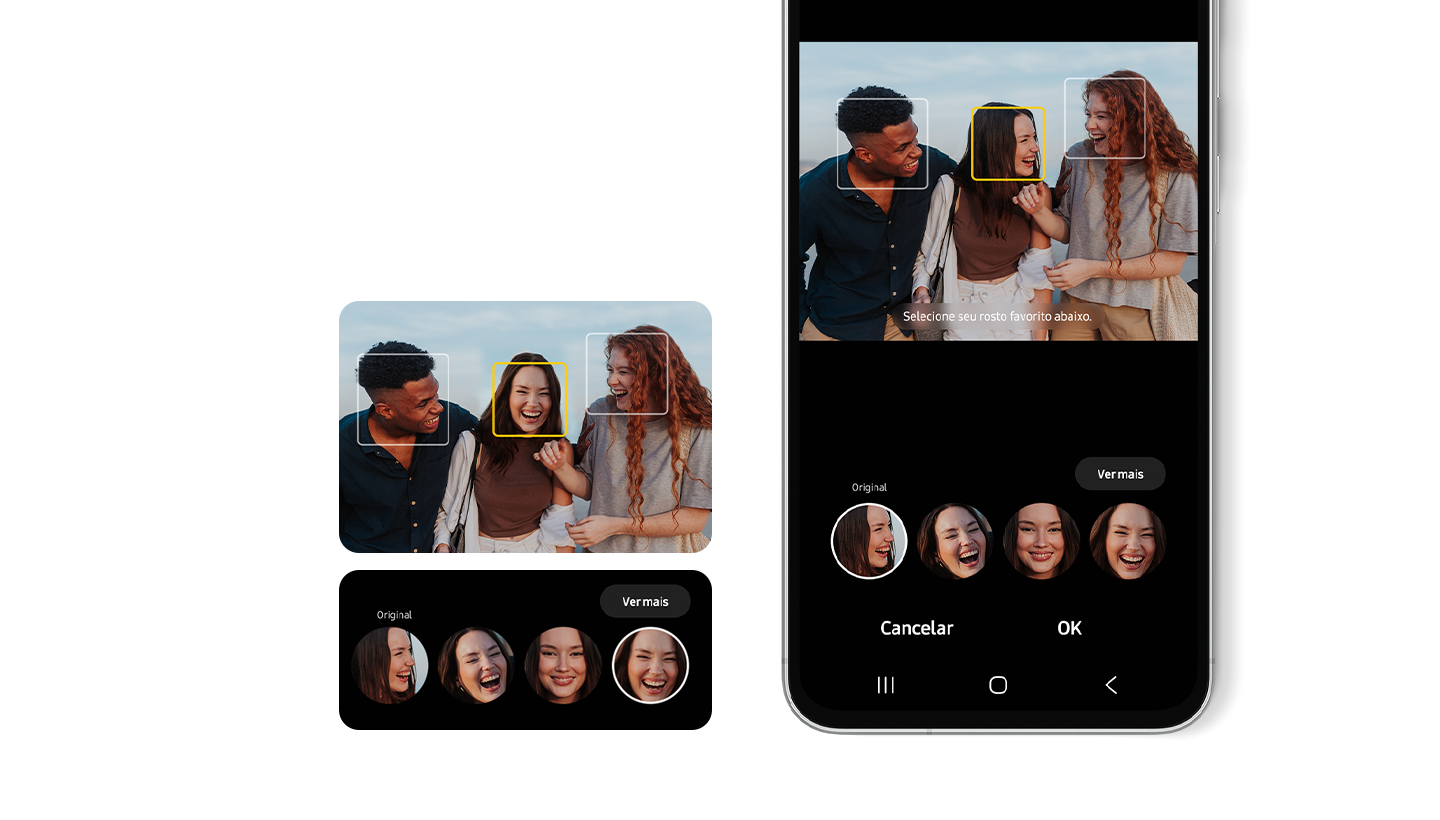
Task: Choose the fourth suggested face thumbnail
Action: click(1127, 541)
